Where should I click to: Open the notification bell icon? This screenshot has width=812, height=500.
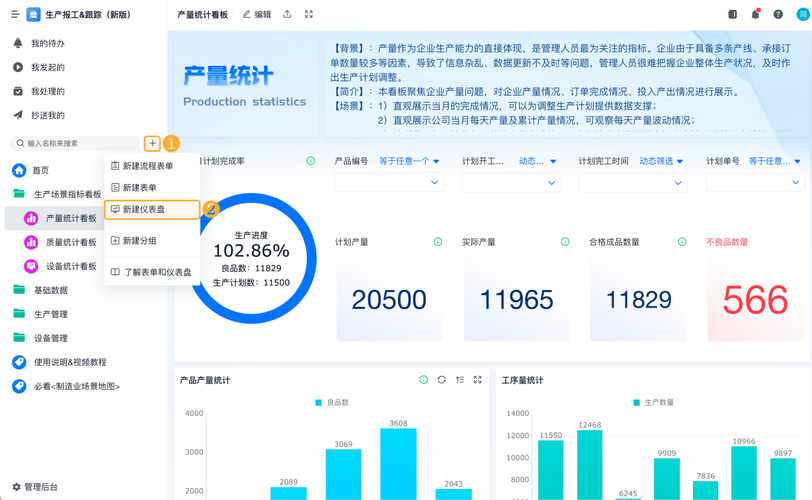[755, 14]
